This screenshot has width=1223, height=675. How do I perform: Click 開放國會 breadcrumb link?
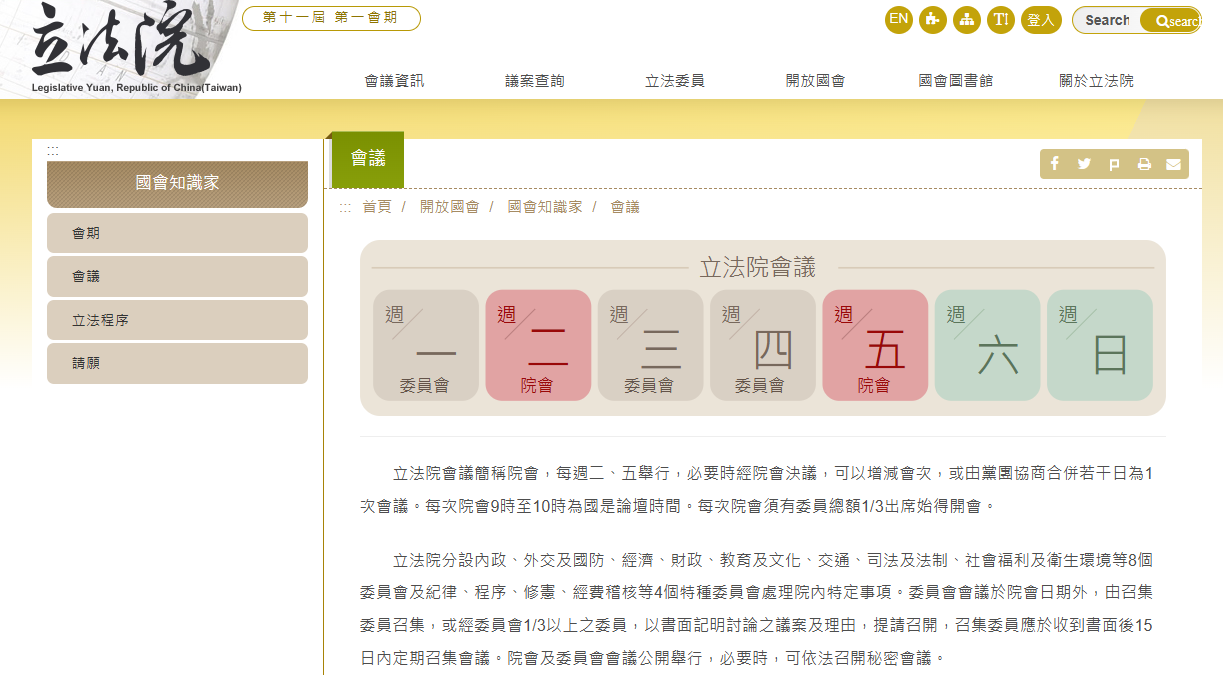(x=449, y=207)
